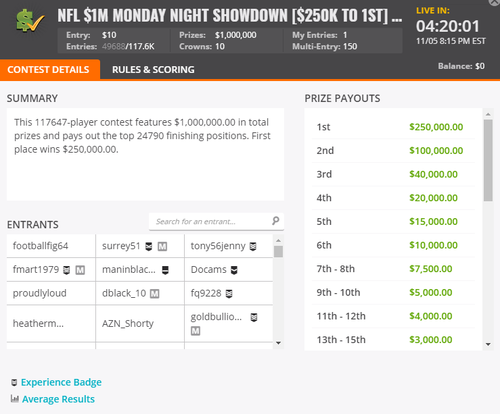The width and height of the screenshot is (500, 414).
Task: Click the bar chart icon beside Average Results
Action: pyautogui.click(x=14, y=399)
